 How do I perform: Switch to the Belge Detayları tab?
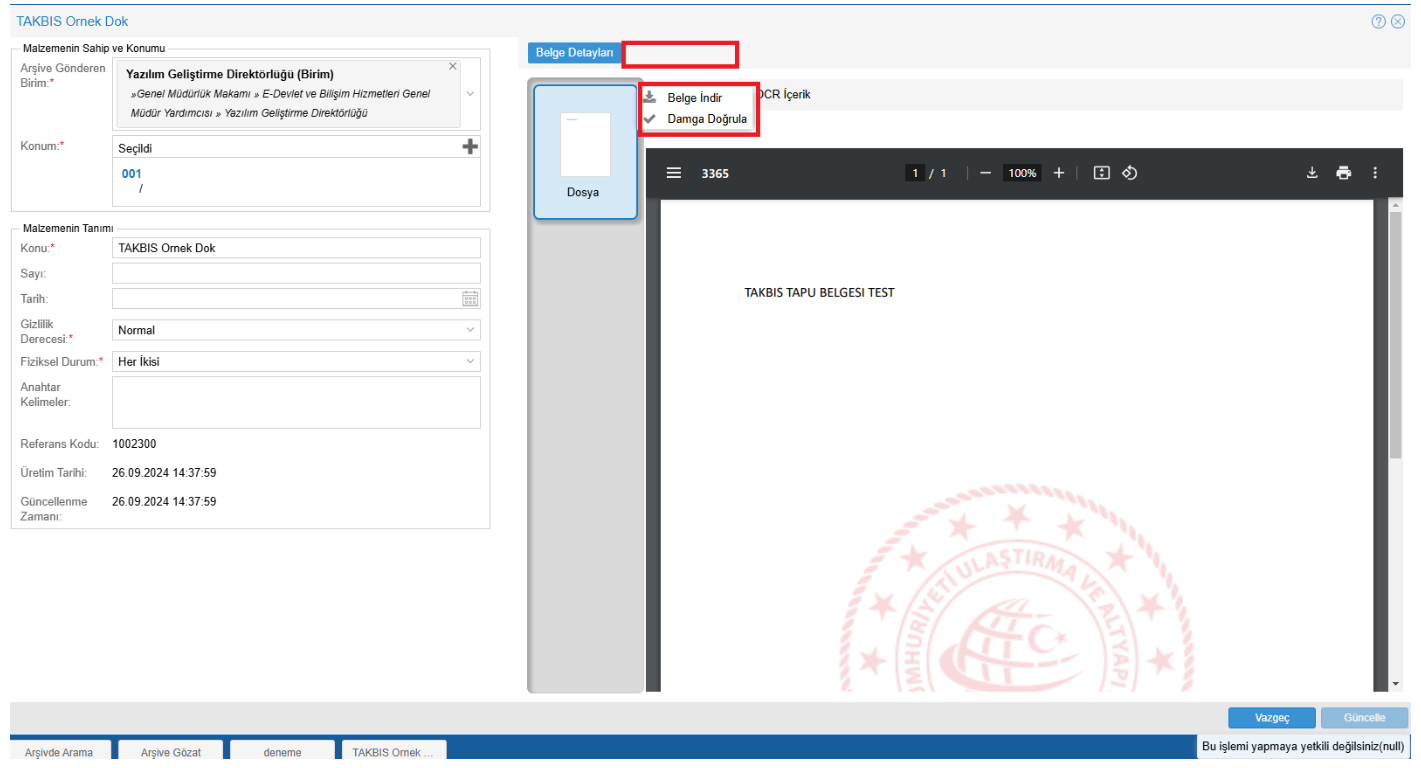(x=574, y=53)
